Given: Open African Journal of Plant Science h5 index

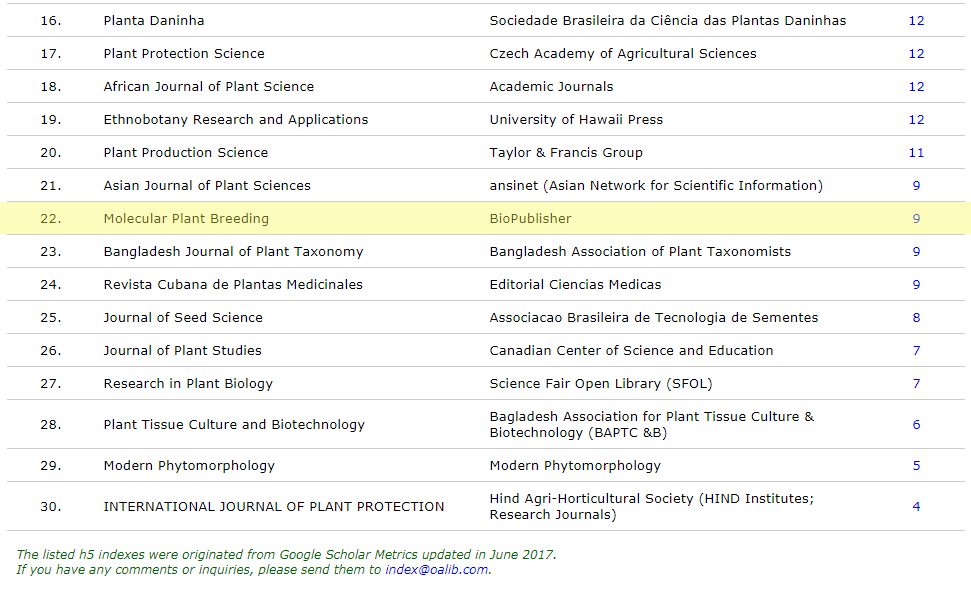Looking at the screenshot, I should (x=916, y=87).
